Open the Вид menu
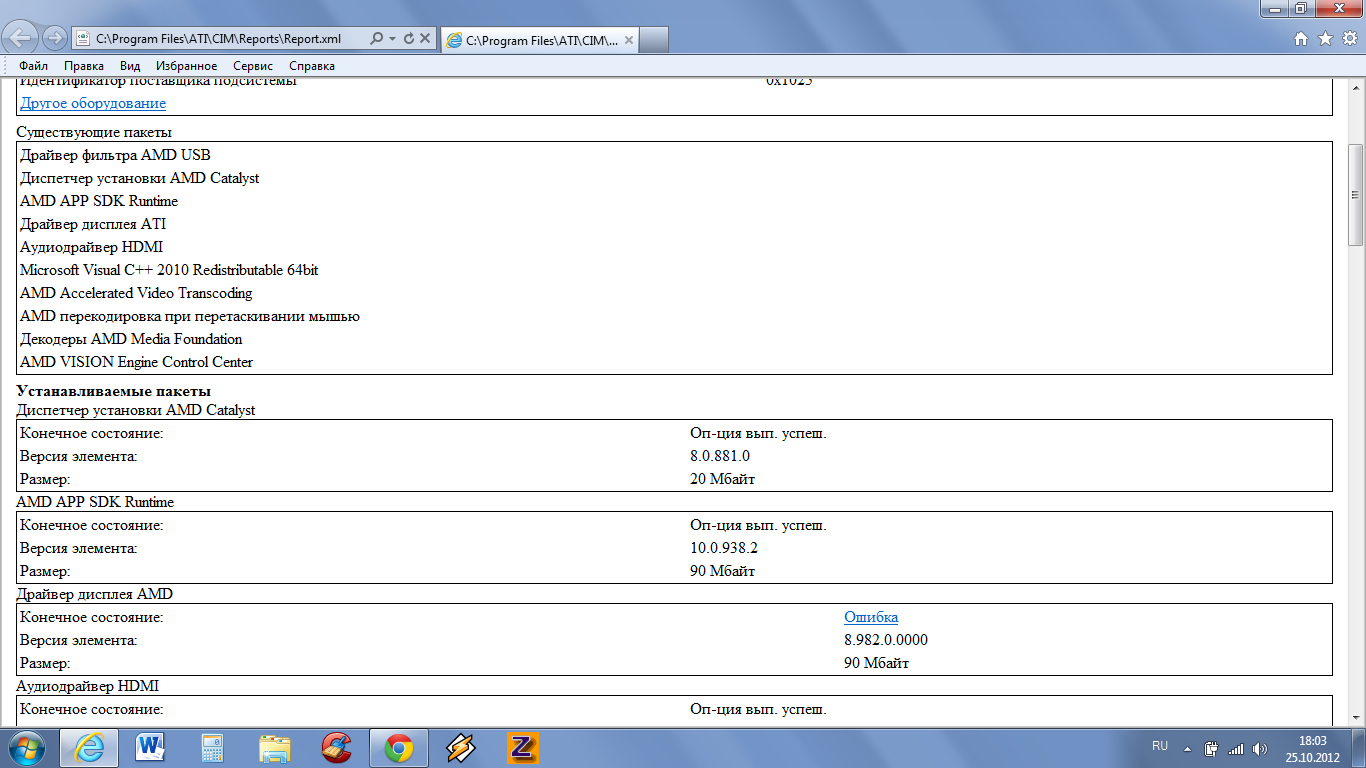Image resolution: width=1366 pixels, height=768 pixels. pyautogui.click(x=130, y=66)
